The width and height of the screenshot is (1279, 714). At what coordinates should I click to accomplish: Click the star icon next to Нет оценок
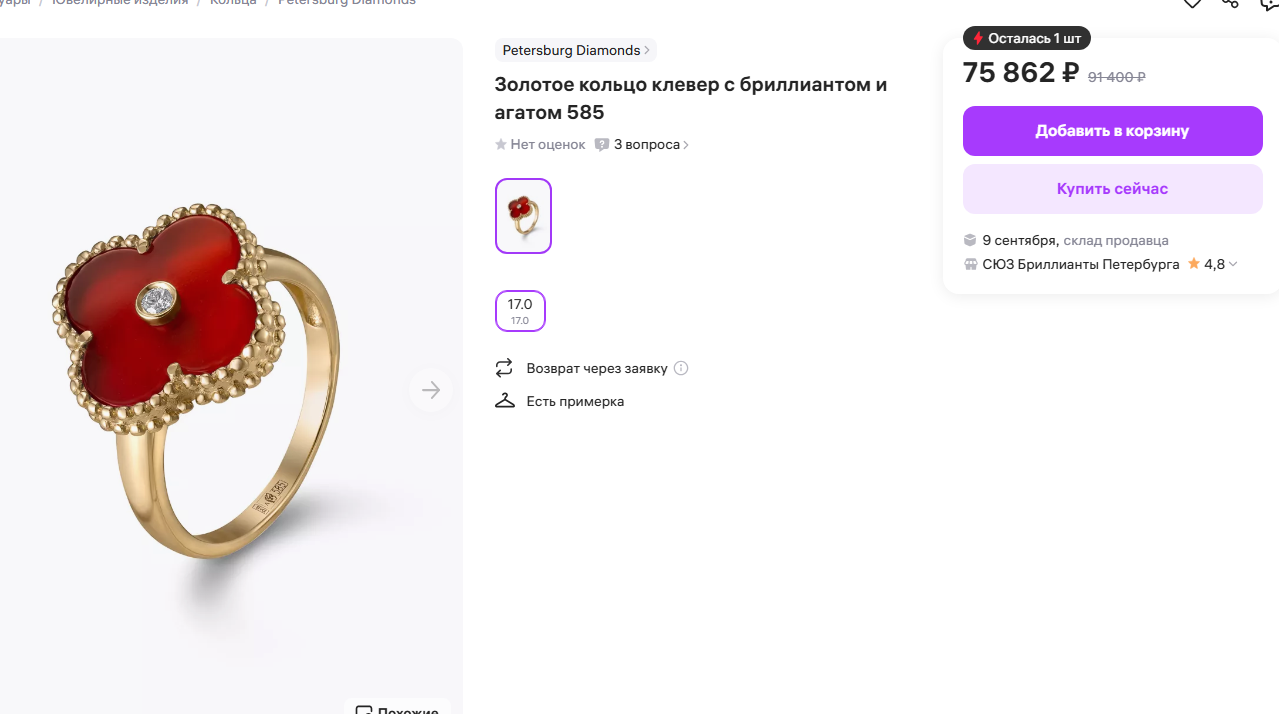[501, 145]
